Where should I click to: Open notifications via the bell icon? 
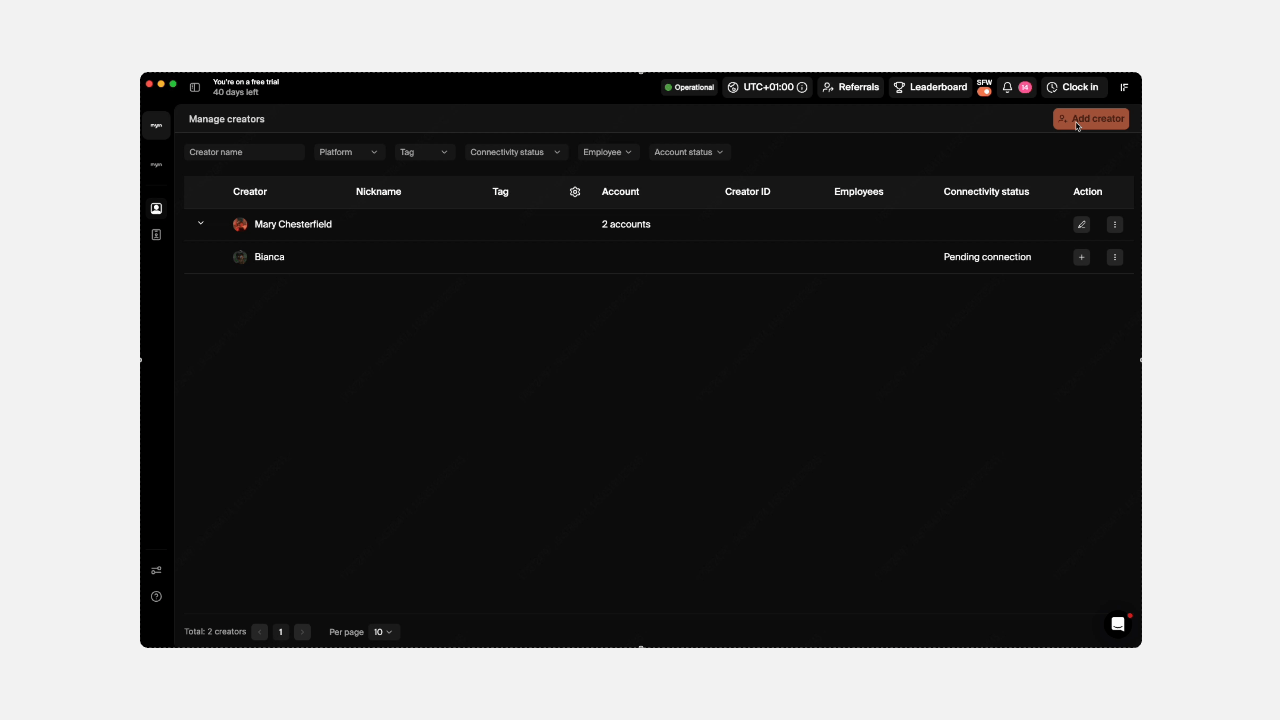pyautogui.click(x=1007, y=87)
